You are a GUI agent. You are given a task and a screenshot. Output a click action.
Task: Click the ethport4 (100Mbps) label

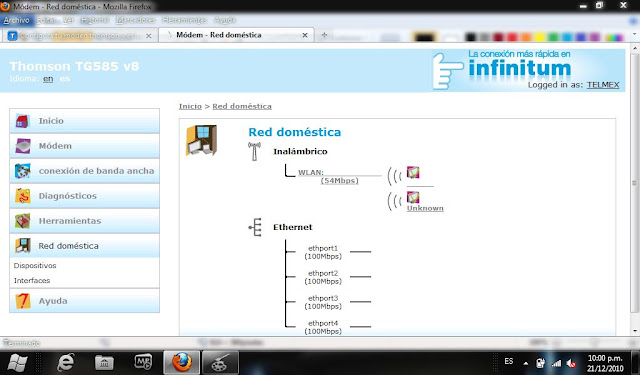[x=323, y=327]
